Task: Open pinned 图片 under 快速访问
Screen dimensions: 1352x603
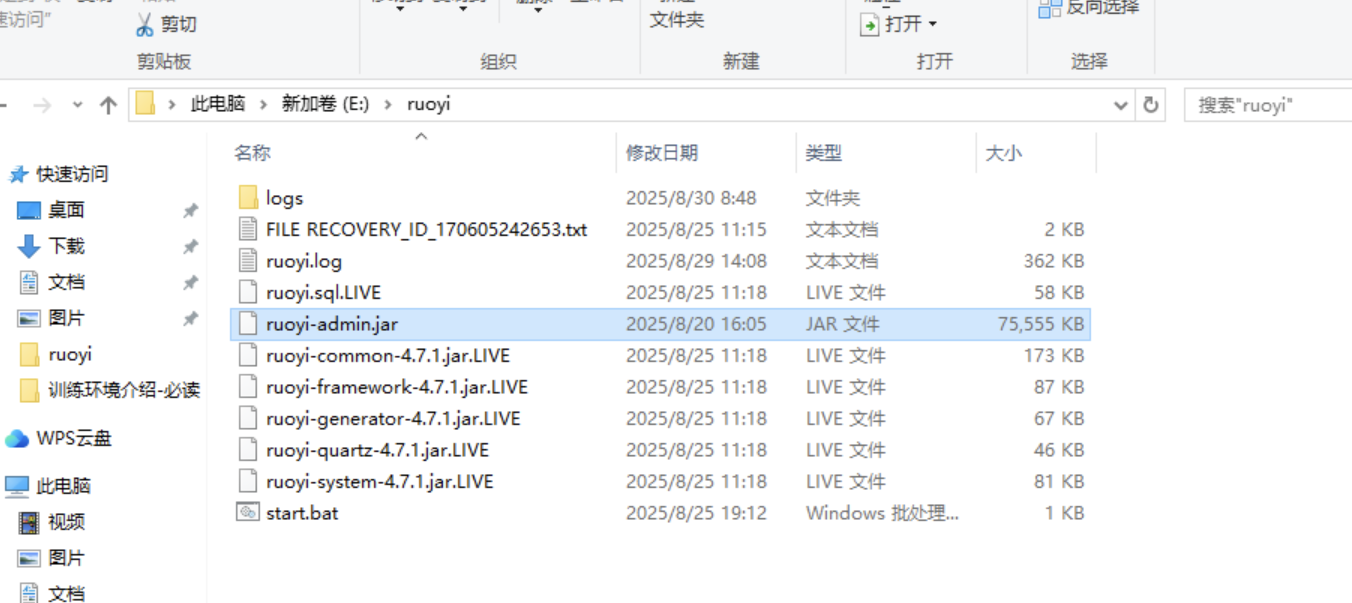Action: 66,318
